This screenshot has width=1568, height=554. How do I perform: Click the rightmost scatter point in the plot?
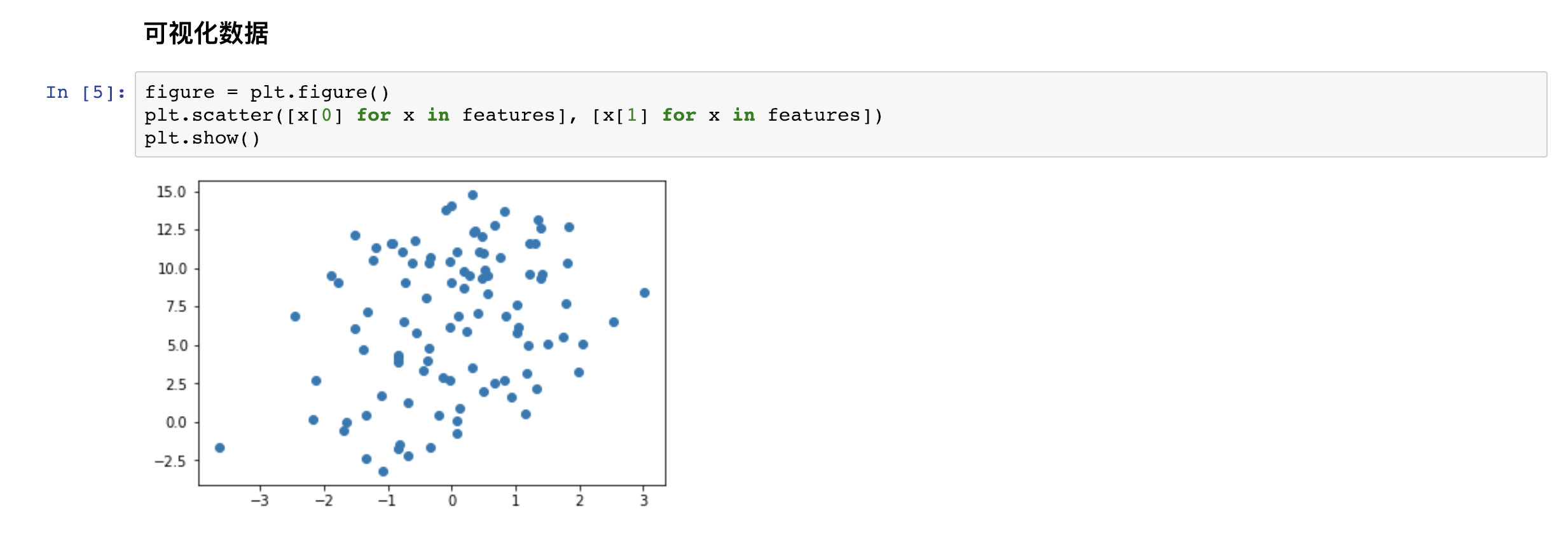point(645,293)
